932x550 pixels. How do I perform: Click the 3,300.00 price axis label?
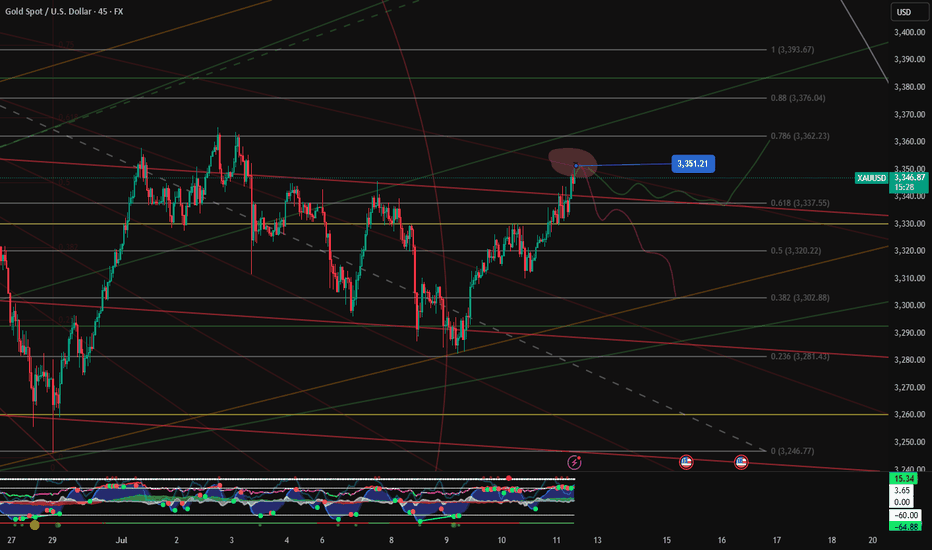pos(909,306)
